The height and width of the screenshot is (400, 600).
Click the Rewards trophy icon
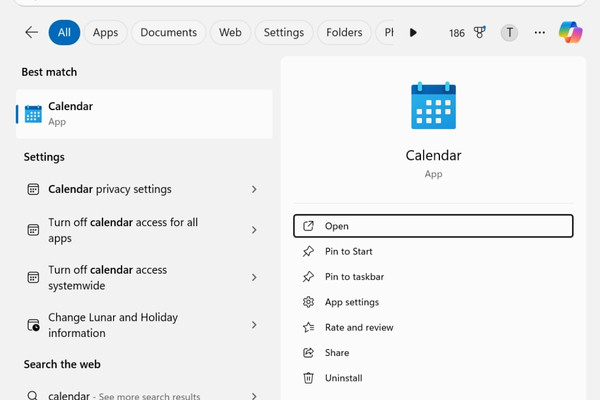coord(479,32)
